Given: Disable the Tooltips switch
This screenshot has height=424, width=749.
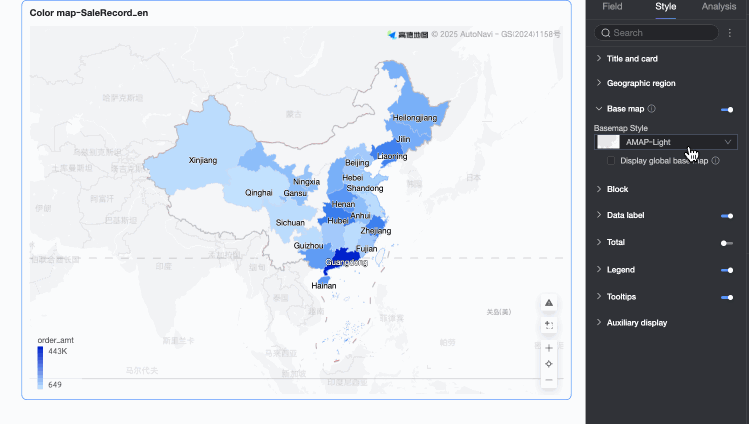Looking at the screenshot, I should (x=727, y=297).
